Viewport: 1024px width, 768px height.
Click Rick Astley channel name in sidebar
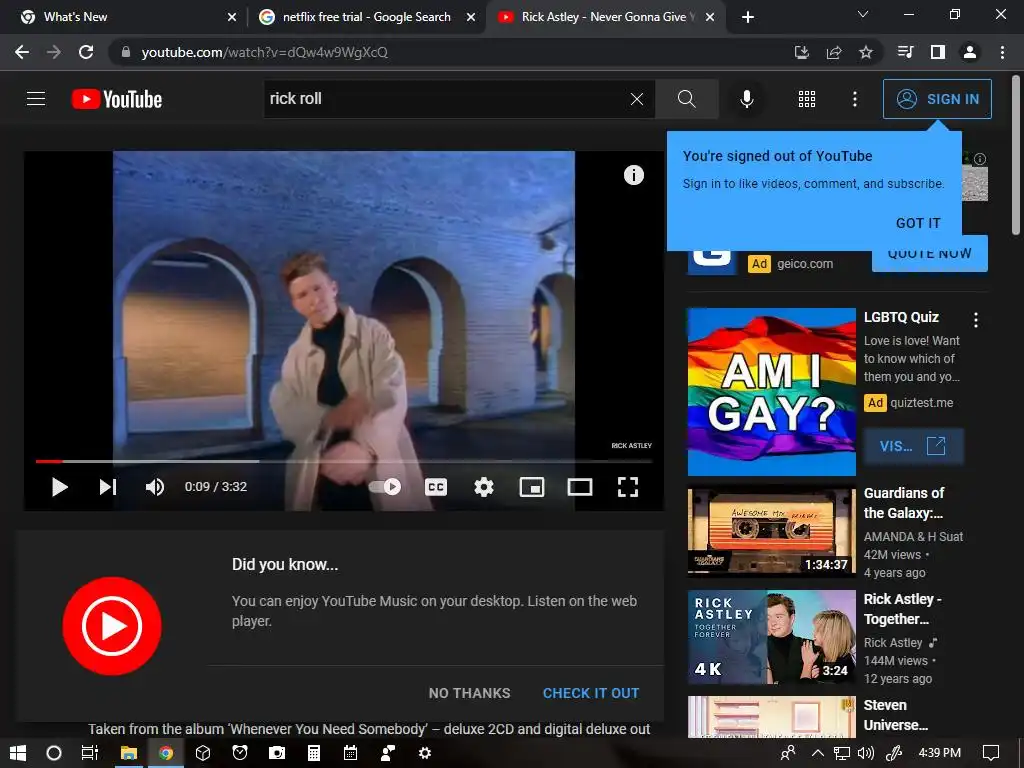[893, 643]
